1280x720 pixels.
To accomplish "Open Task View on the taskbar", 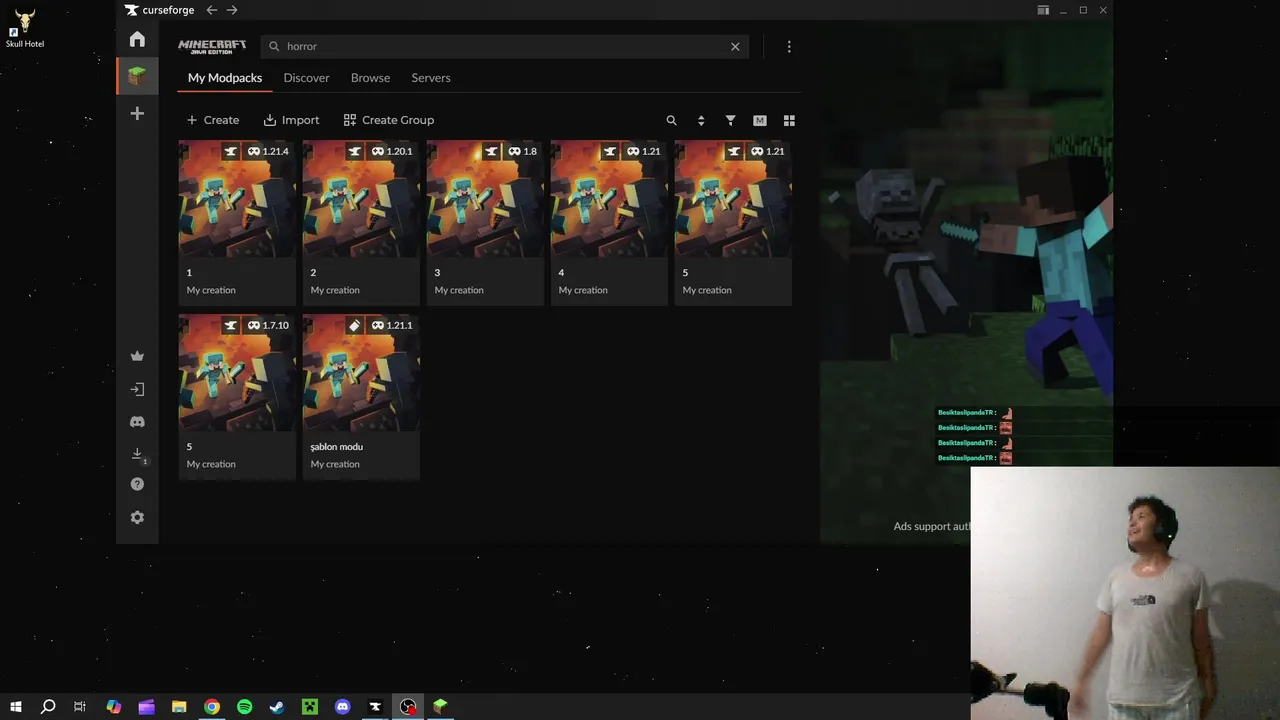I will [80, 707].
